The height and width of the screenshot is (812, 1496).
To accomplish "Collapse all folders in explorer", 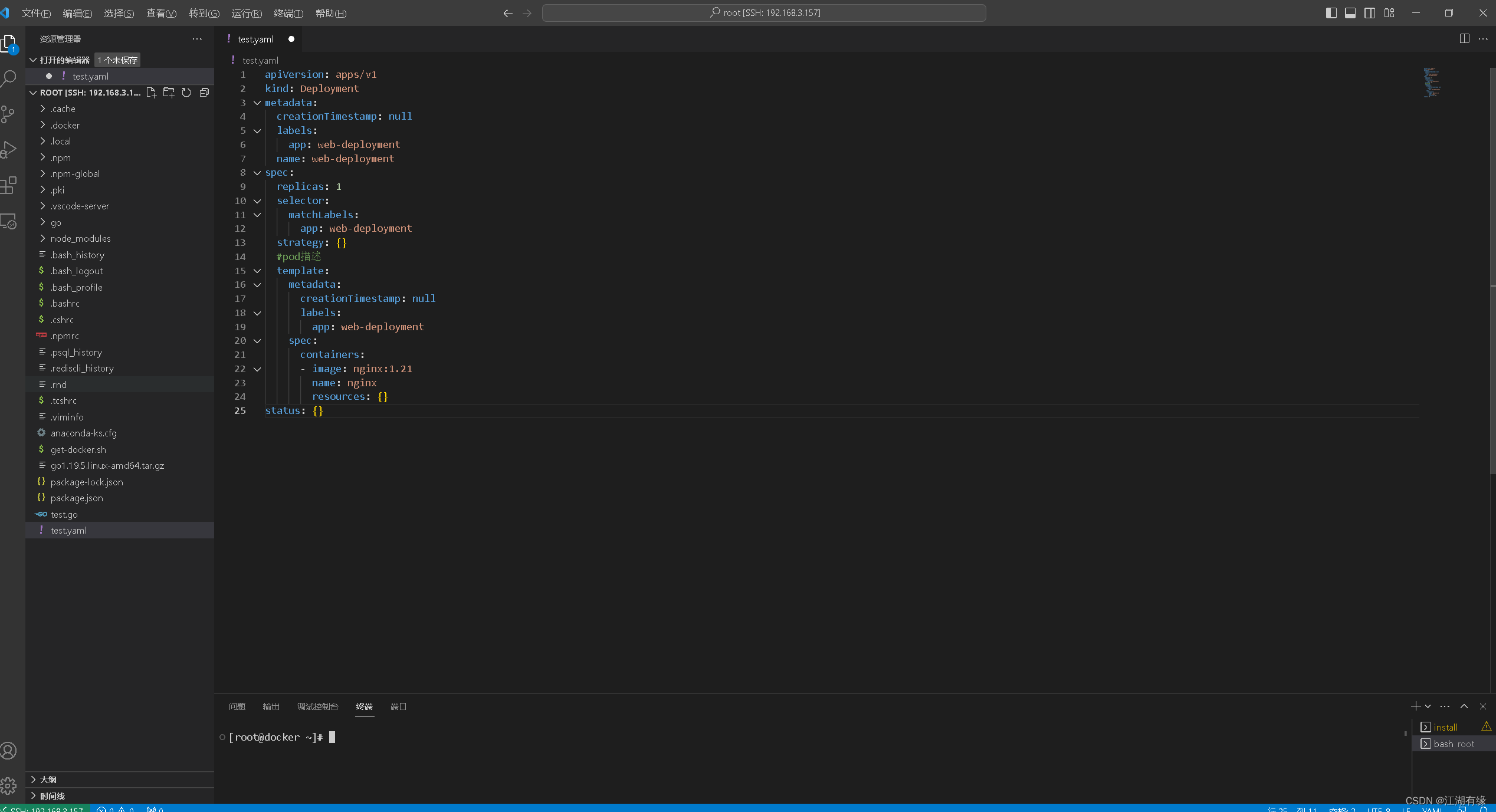I will point(204,93).
